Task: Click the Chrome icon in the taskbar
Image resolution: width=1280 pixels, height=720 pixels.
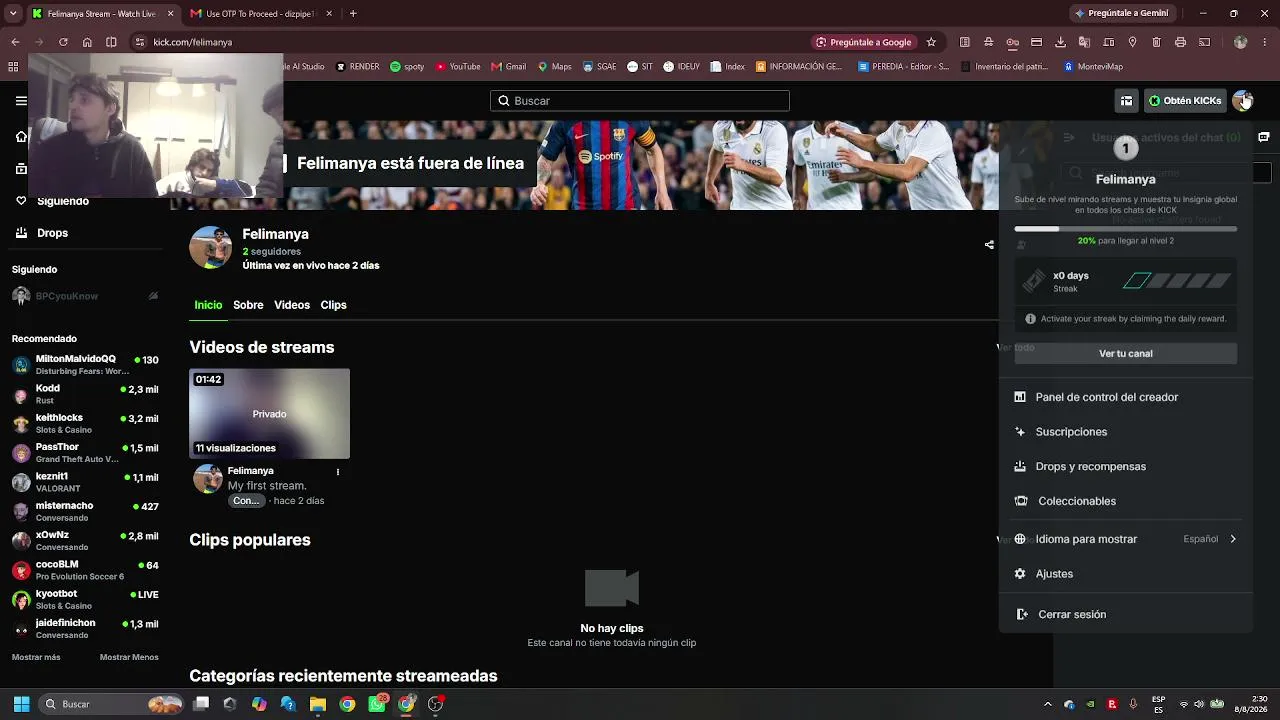Action: click(x=347, y=704)
